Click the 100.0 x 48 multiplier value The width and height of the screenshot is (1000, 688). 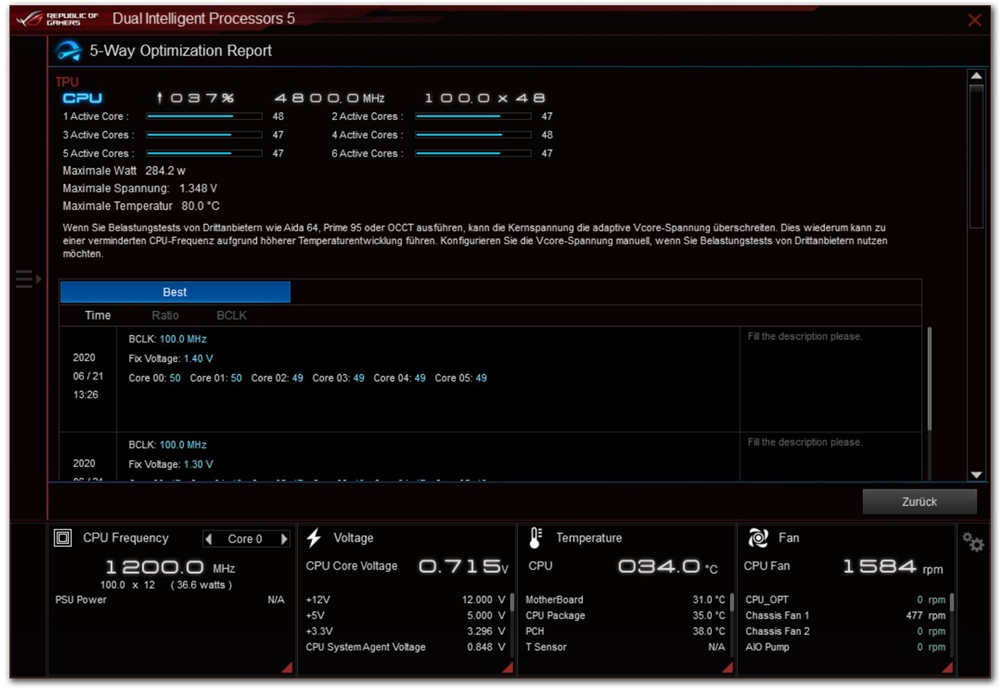pyautogui.click(x=485, y=98)
